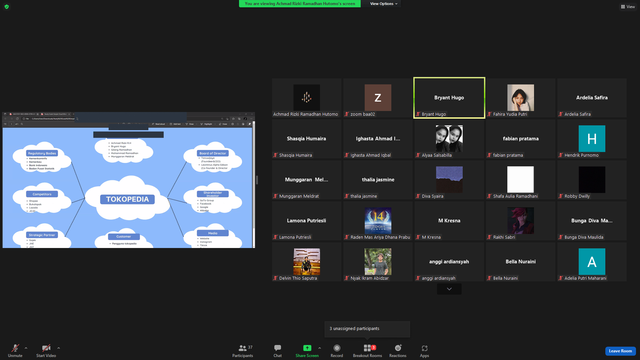Screen dimensions: 640x360
Task: Click "Media" heading in shared slide
Action: pos(213,233)
